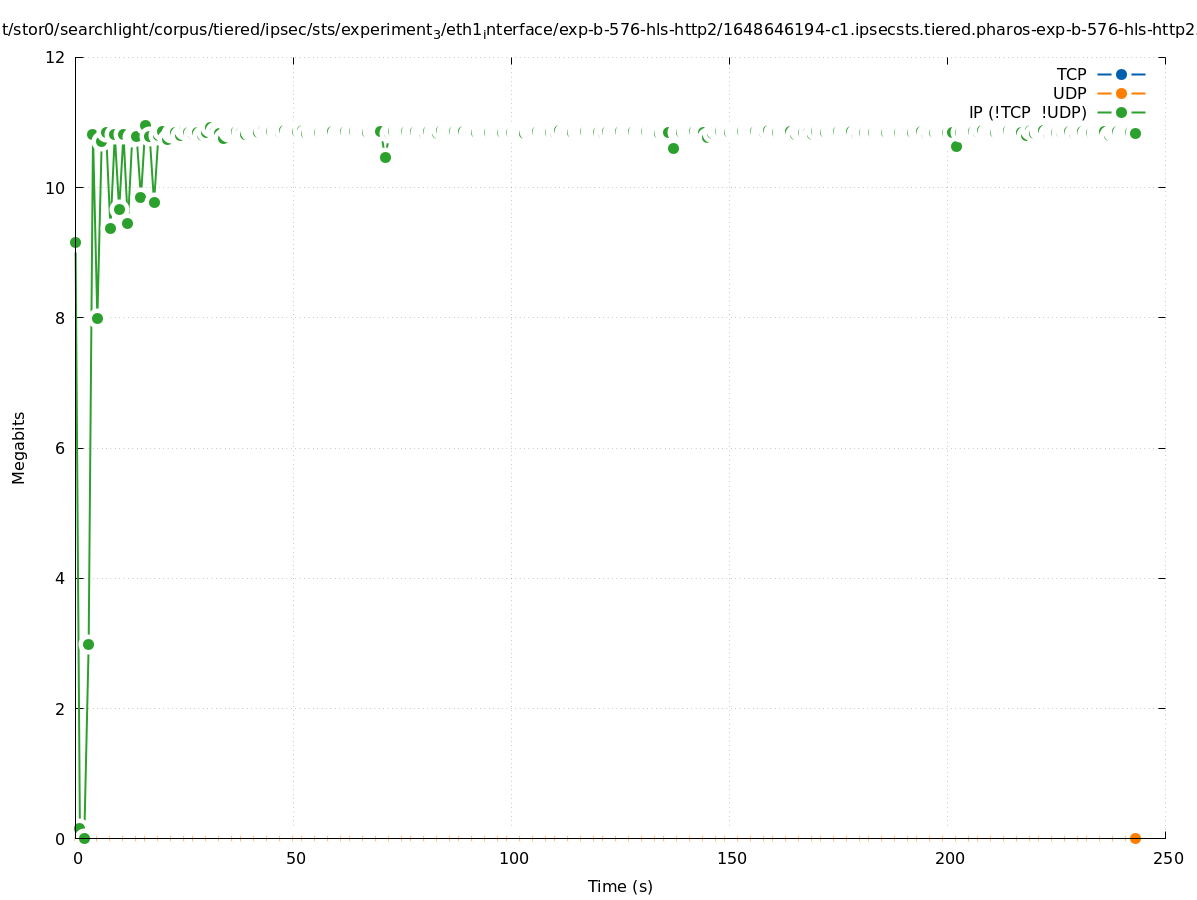1197x900 pixels.
Task: Click the 250 tick label on x-axis
Action: pos(1166,858)
